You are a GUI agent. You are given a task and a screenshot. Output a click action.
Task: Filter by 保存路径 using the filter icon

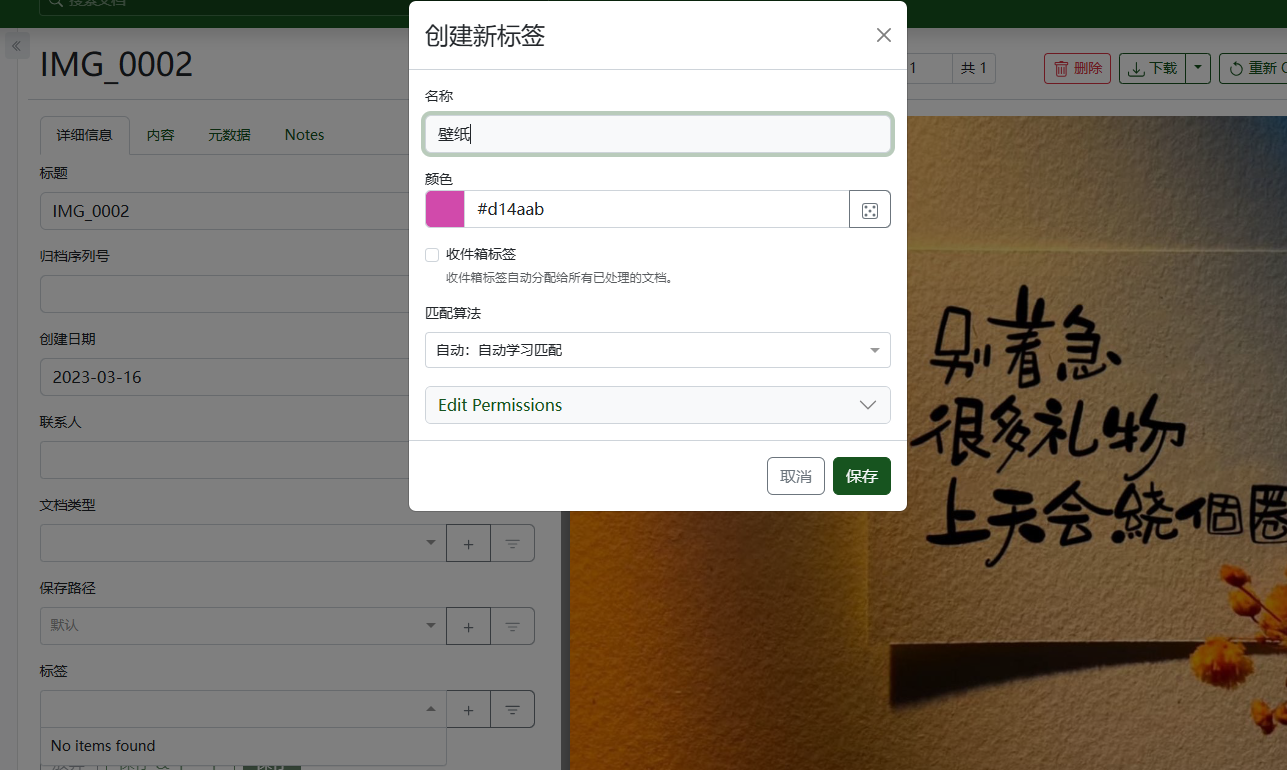pyautogui.click(x=512, y=626)
